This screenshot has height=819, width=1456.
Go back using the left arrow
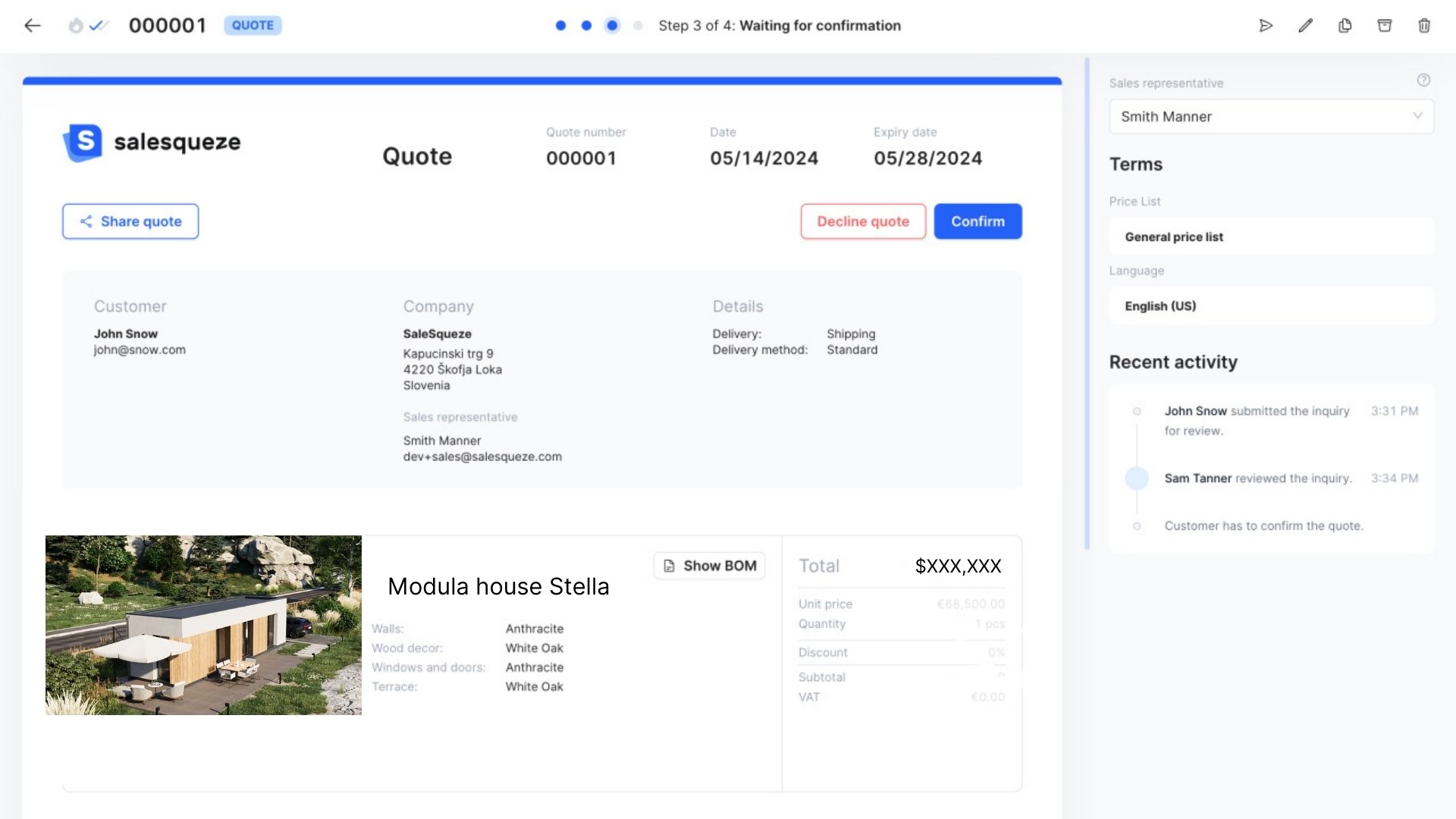[x=32, y=26]
